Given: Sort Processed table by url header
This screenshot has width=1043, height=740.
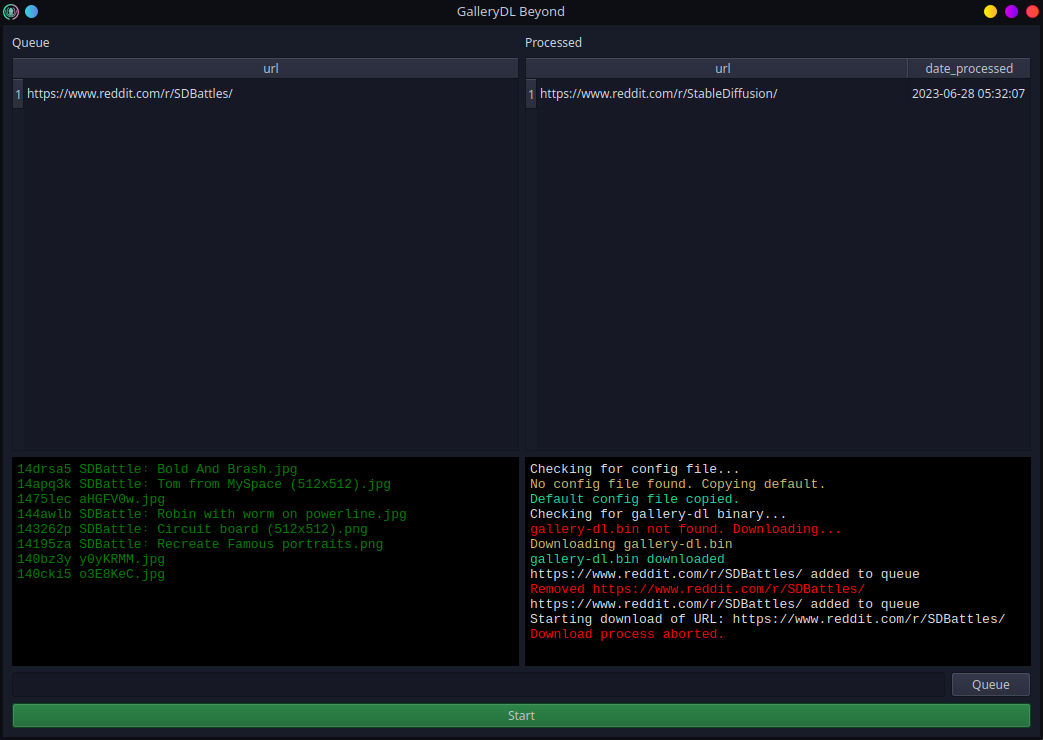Looking at the screenshot, I should click(x=716, y=69).
